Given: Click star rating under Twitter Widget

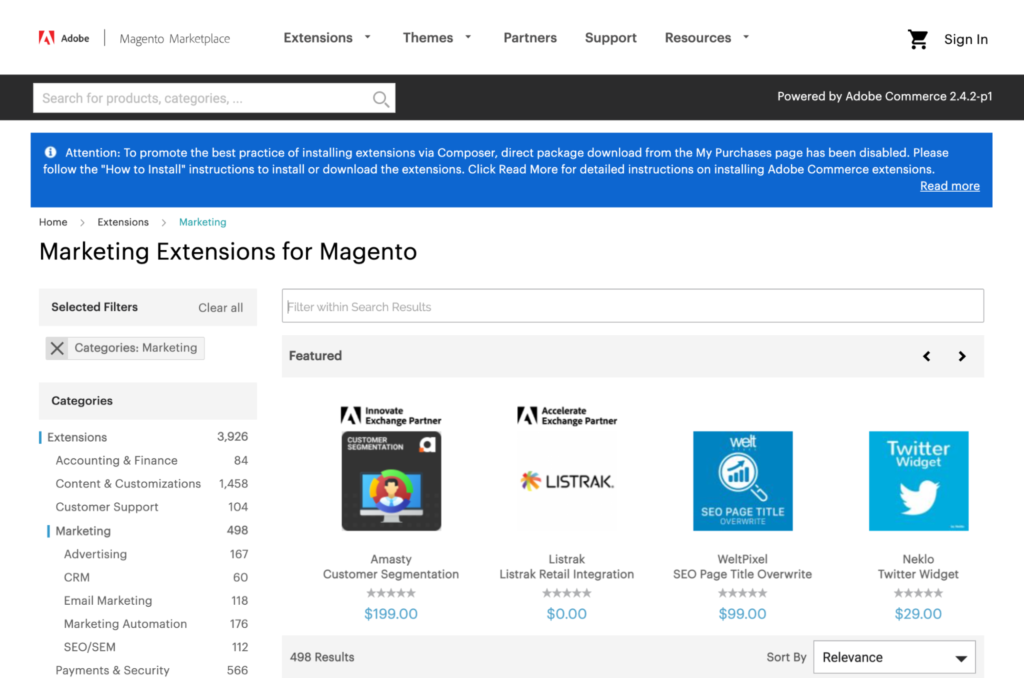Looking at the screenshot, I should [x=918, y=593].
